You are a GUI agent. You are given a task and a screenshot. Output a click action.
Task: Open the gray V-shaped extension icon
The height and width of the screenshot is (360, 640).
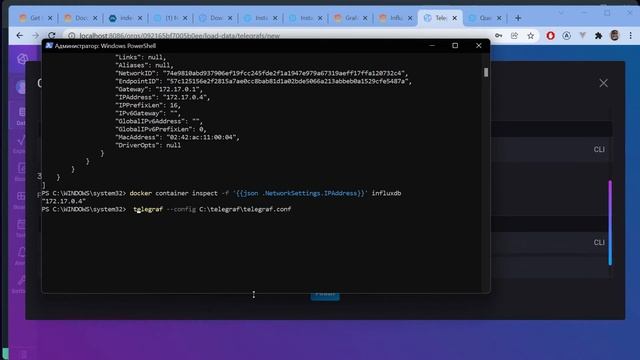pyautogui.click(x=582, y=36)
